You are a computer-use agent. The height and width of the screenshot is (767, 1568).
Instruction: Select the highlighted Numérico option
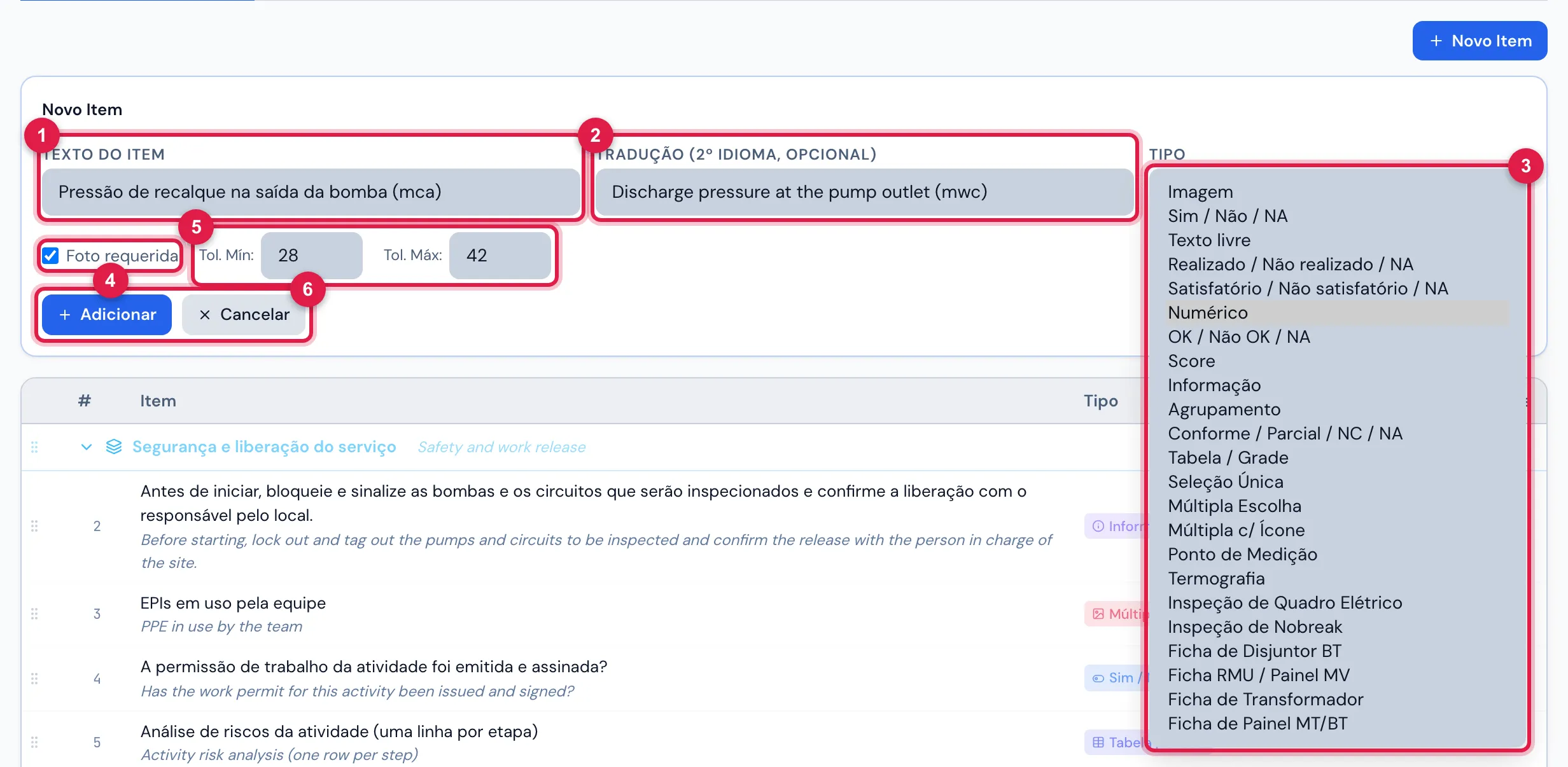1338,313
